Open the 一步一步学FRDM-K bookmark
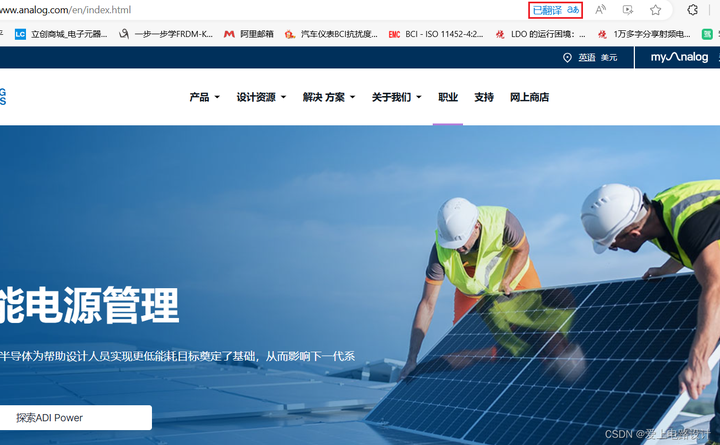Viewport: 720px width, 445px height. pyautogui.click(x=166, y=34)
